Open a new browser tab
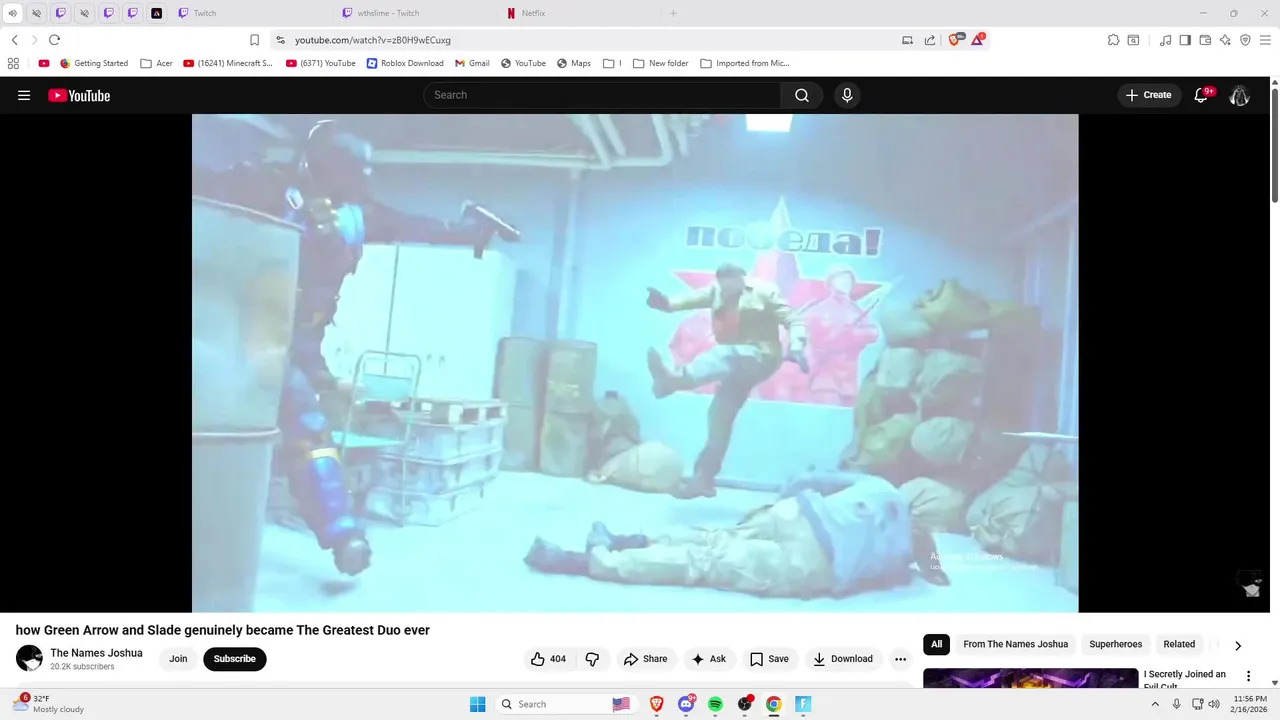 (673, 13)
